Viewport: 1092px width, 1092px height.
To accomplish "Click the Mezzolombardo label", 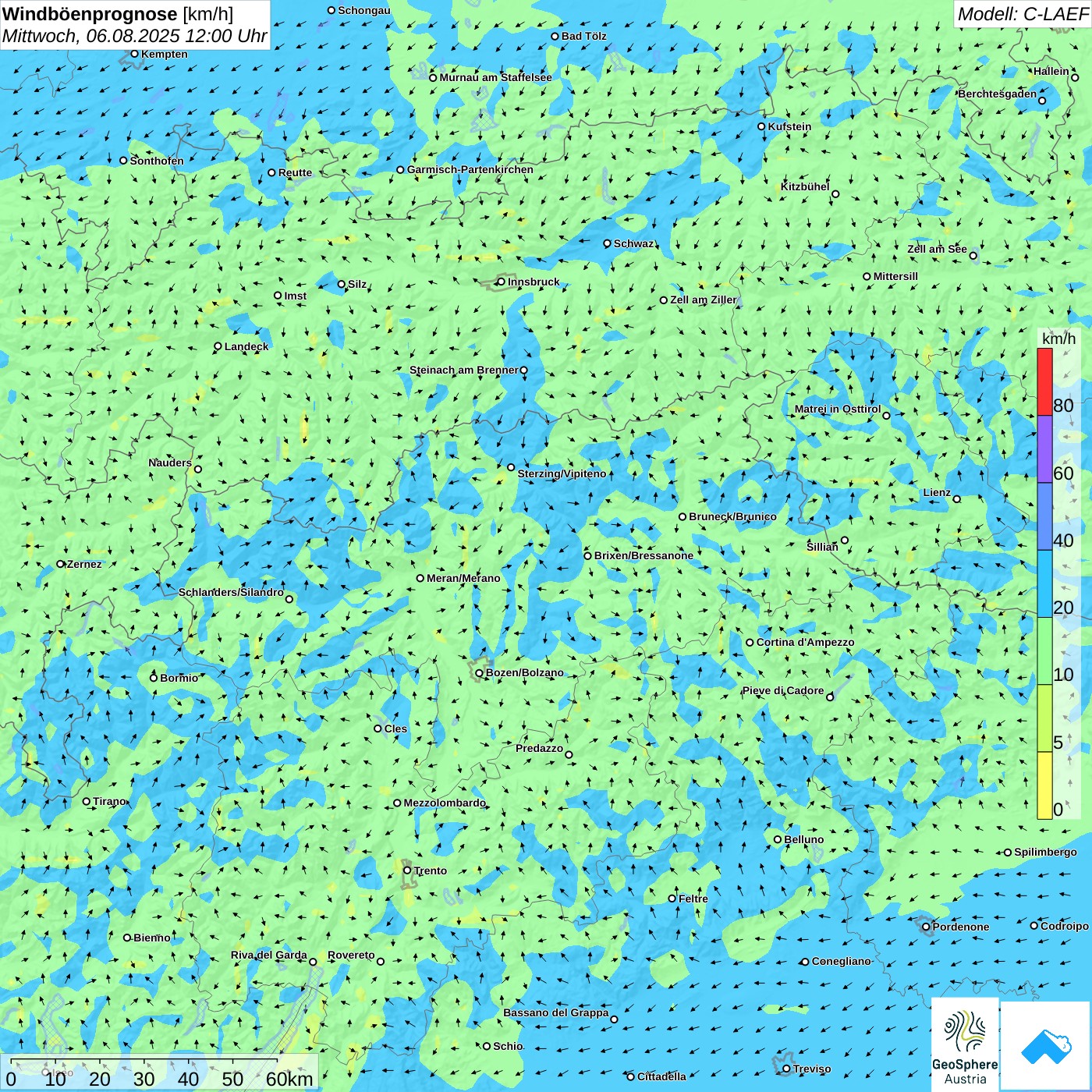I will (445, 803).
